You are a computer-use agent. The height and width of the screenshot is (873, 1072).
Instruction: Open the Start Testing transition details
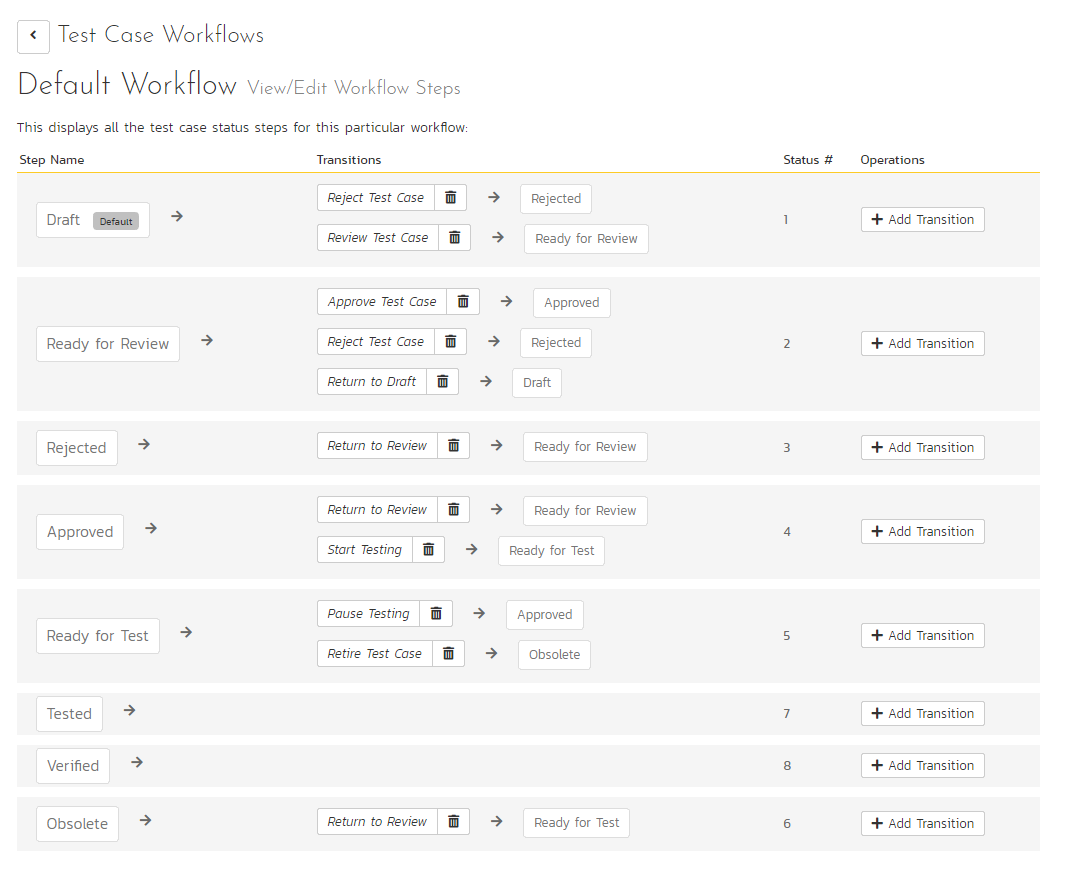coord(364,550)
